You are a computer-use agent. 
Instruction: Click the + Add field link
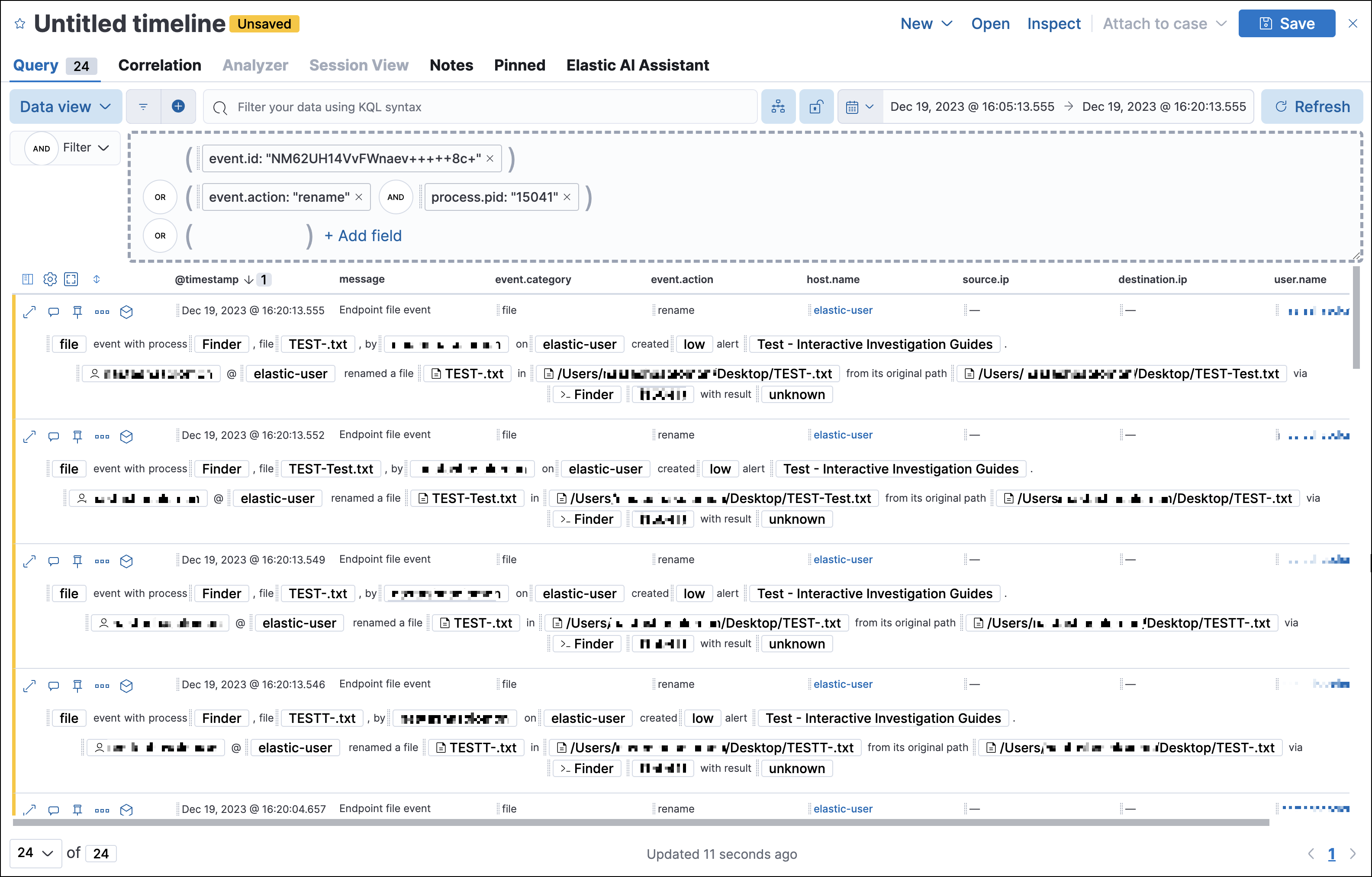coord(363,236)
